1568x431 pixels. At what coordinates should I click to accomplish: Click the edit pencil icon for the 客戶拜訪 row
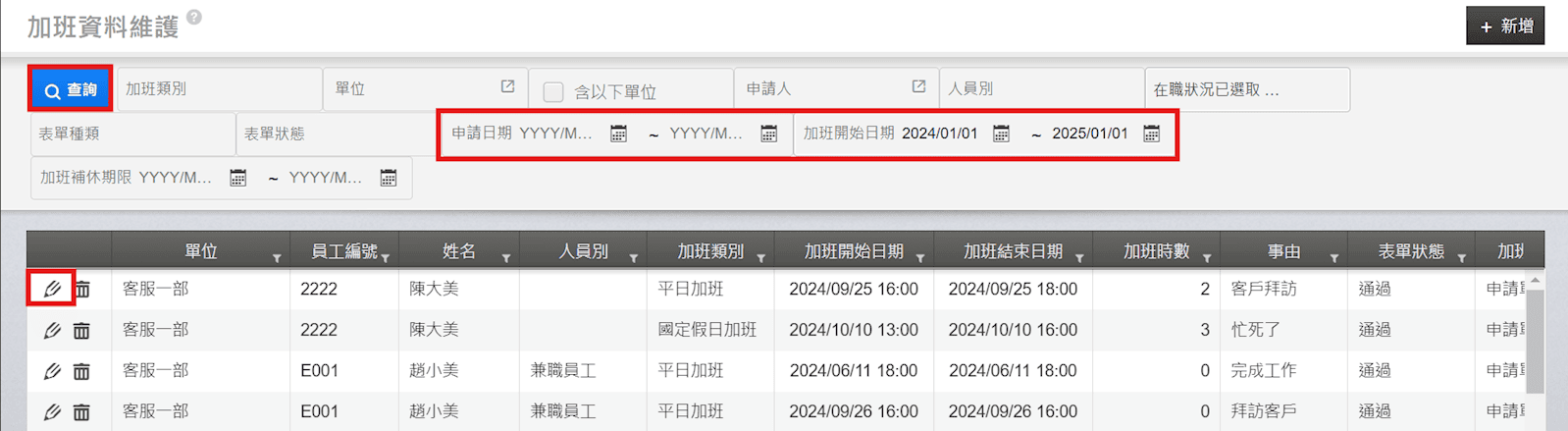click(x=52, y=289)
